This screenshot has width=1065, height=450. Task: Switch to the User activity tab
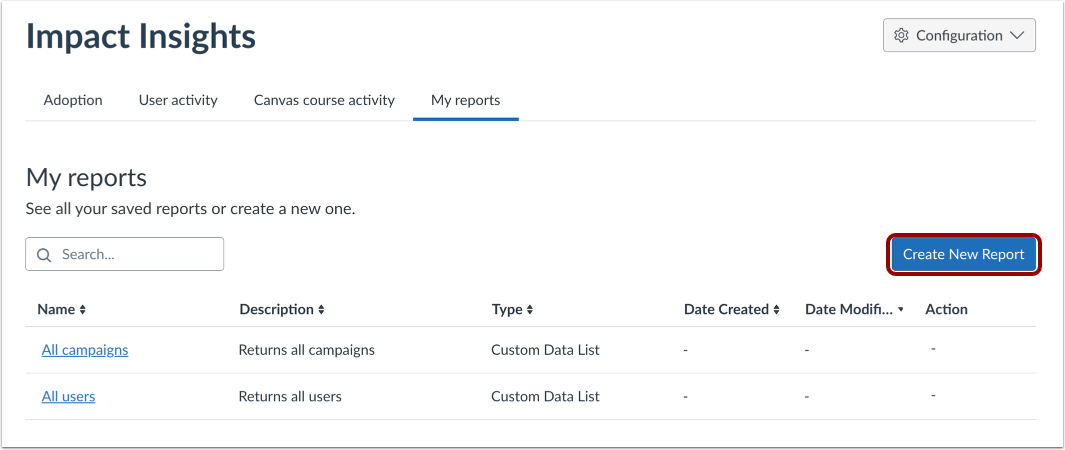click(178, 100)
